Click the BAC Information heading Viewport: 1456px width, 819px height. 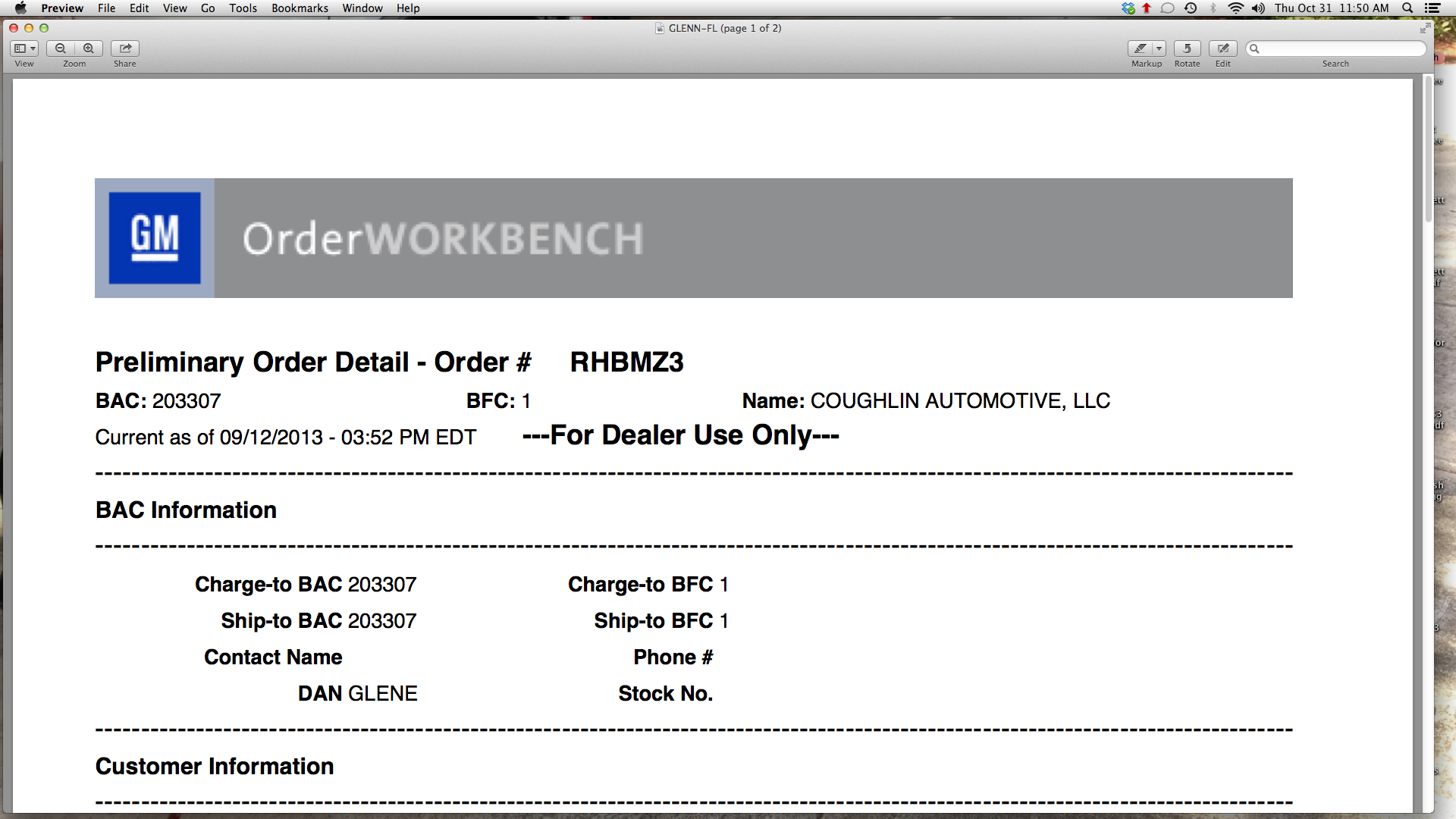186,510
